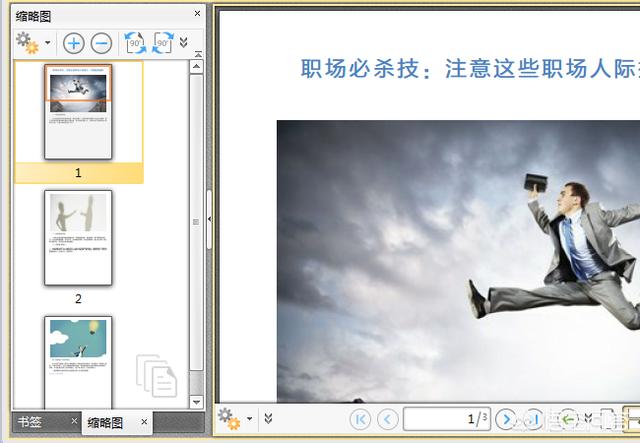The width and height of the screenshot is (640, 443).
Task: Go to the last page
Action: 533,419
